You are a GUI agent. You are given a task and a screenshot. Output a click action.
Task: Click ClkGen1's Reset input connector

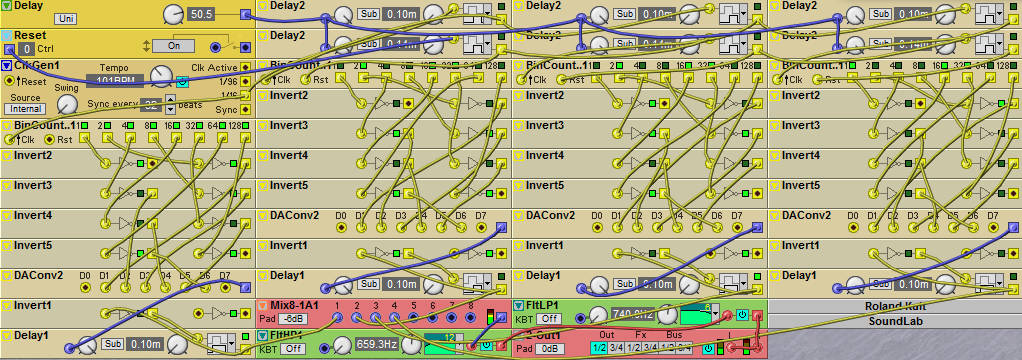pyautogui.click(x=9, y=81)
